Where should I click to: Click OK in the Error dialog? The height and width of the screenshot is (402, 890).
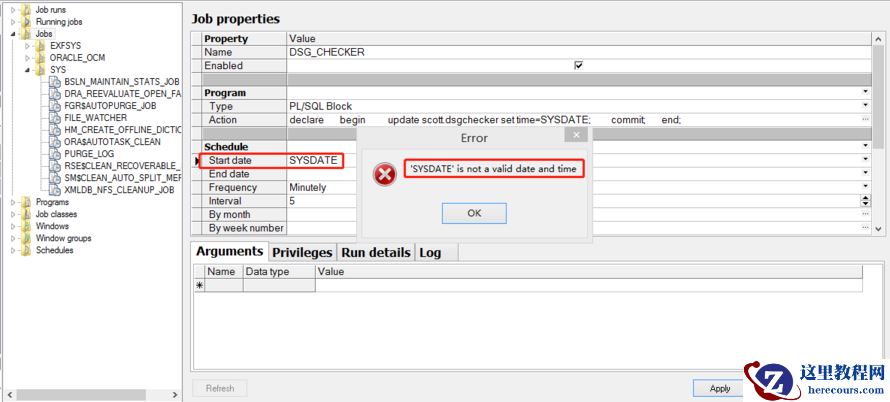474,213
